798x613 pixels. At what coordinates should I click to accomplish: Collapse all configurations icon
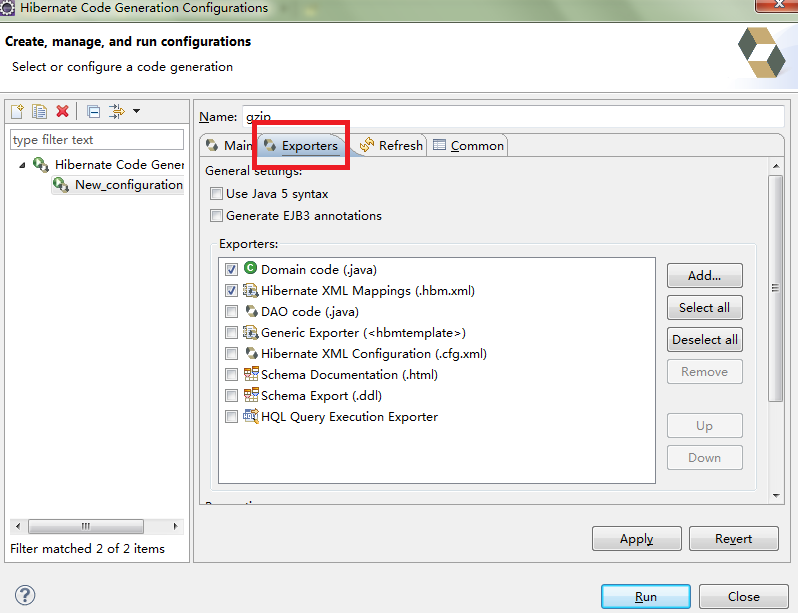click(x=93, y=111)
